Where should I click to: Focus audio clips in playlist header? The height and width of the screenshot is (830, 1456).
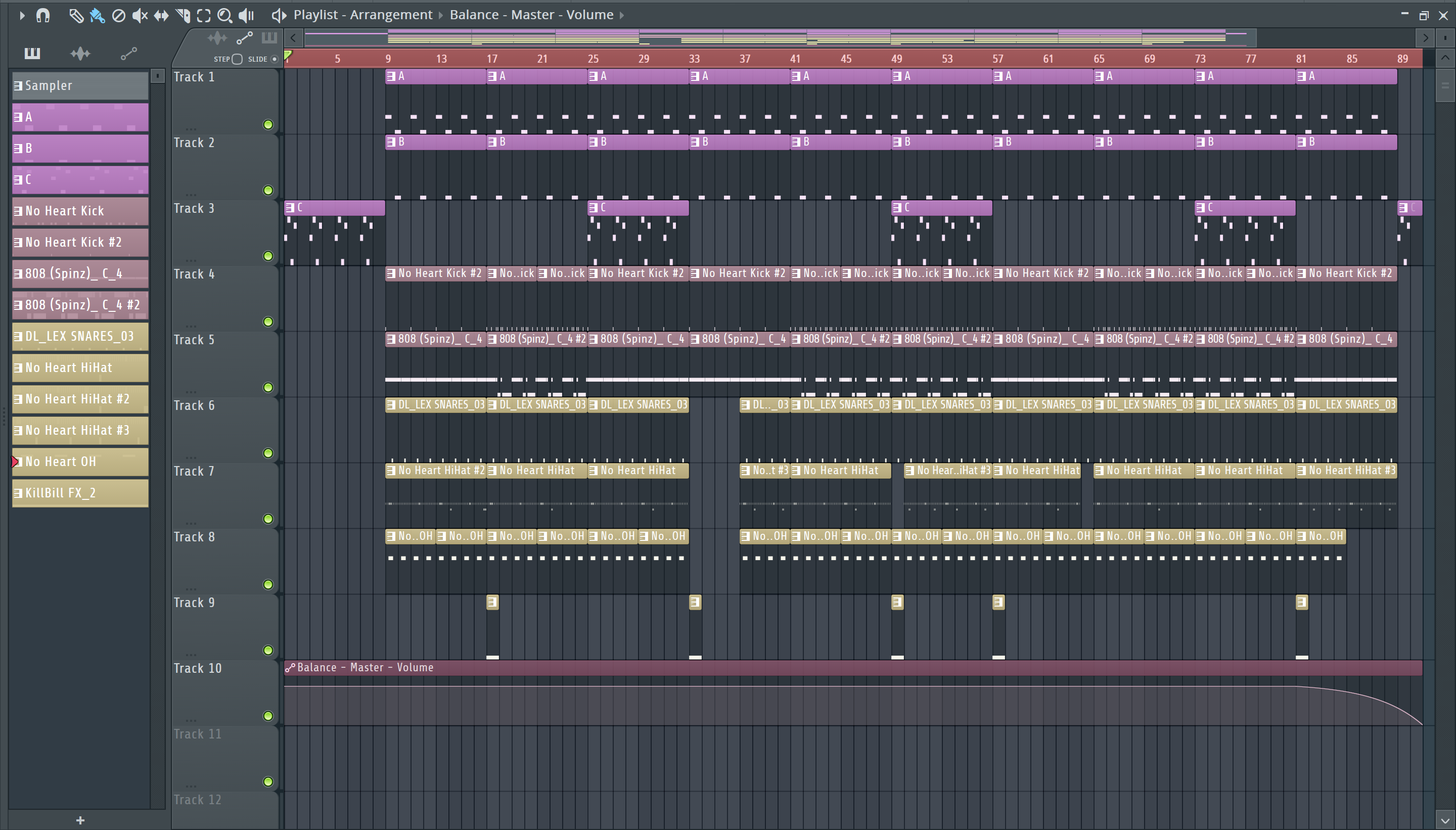(x=217, y=38)
